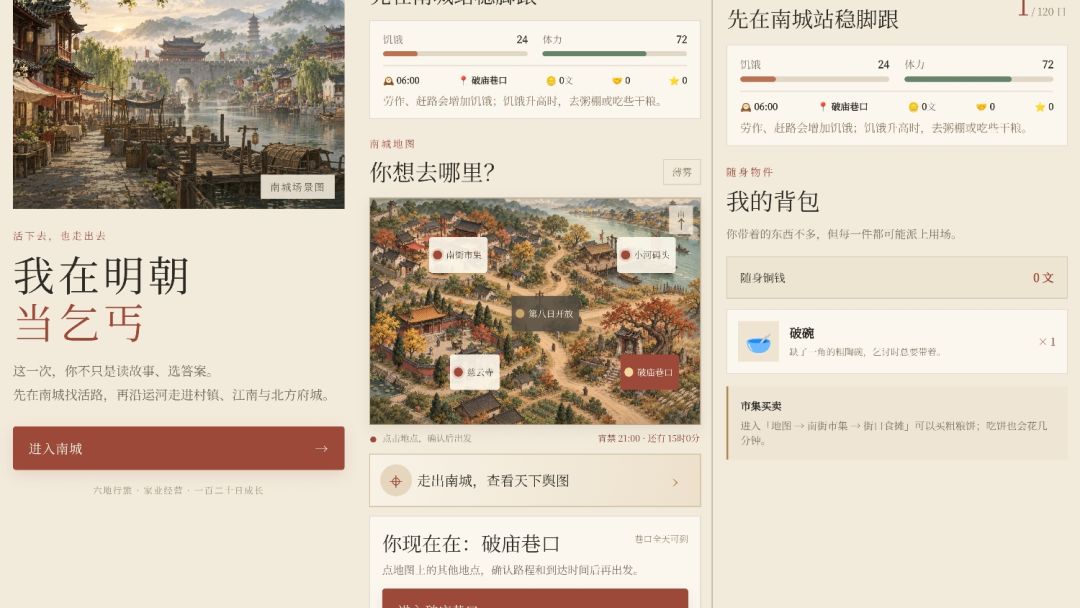
Task: Click the red dot of 南街市集 marker
Action: tap(437, 255)
